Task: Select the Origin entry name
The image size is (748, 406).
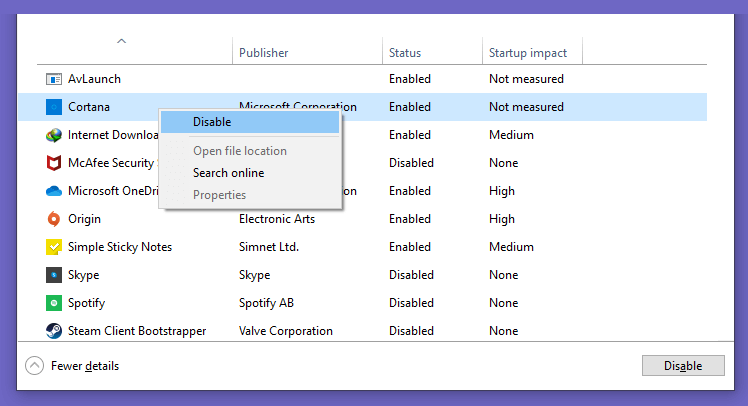Action: click(84, 219)
